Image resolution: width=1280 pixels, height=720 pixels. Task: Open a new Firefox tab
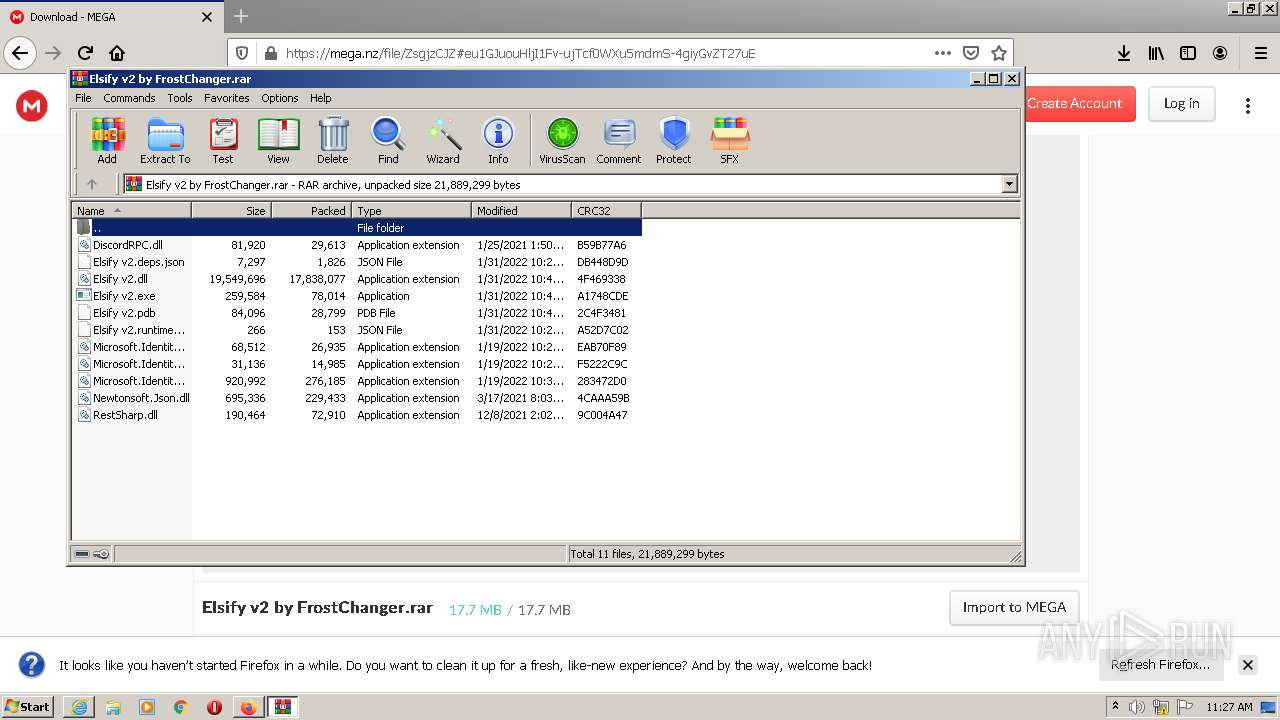tap(240, 17)
